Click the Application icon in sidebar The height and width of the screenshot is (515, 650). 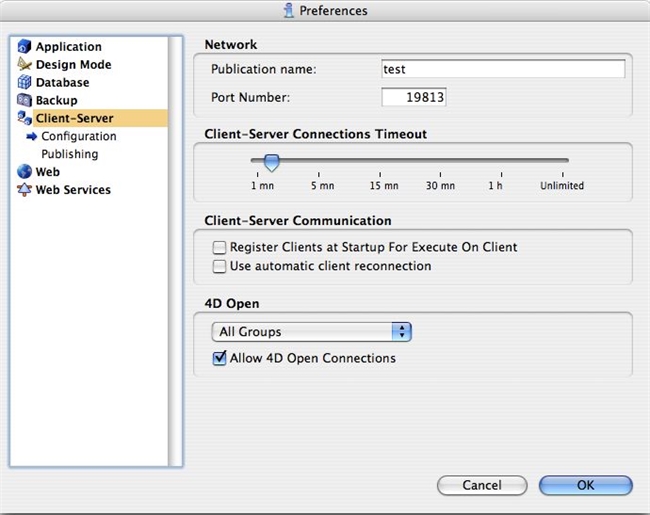(25, 47)
